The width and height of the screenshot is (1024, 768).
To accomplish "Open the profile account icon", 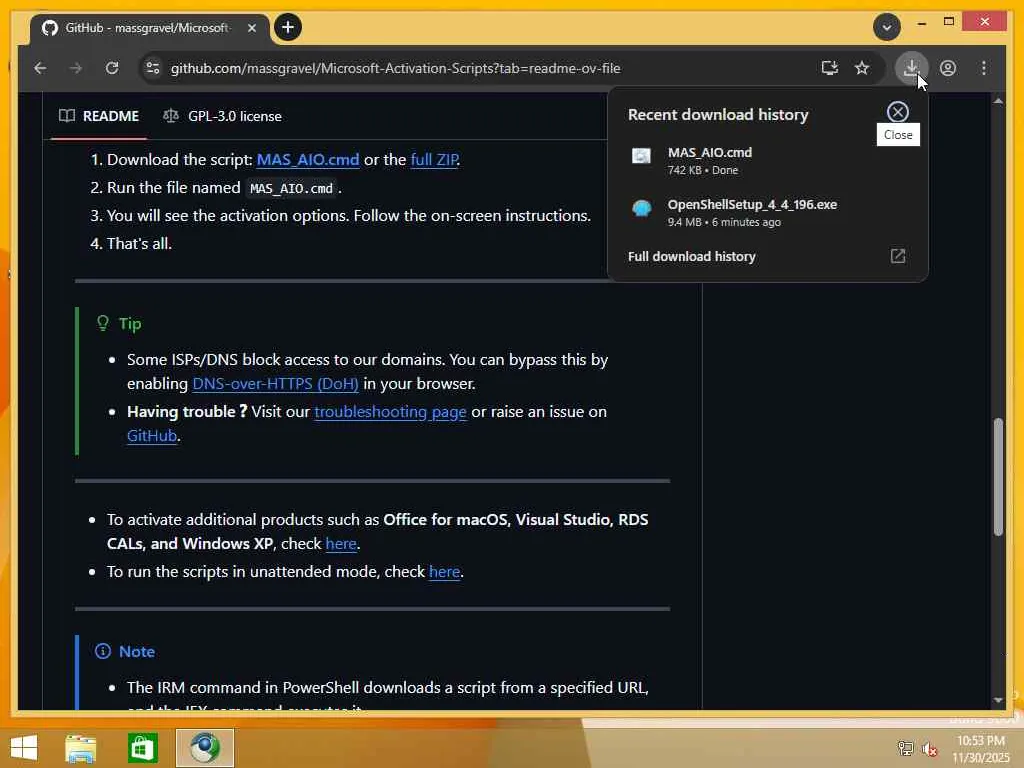I will [948, 68].
